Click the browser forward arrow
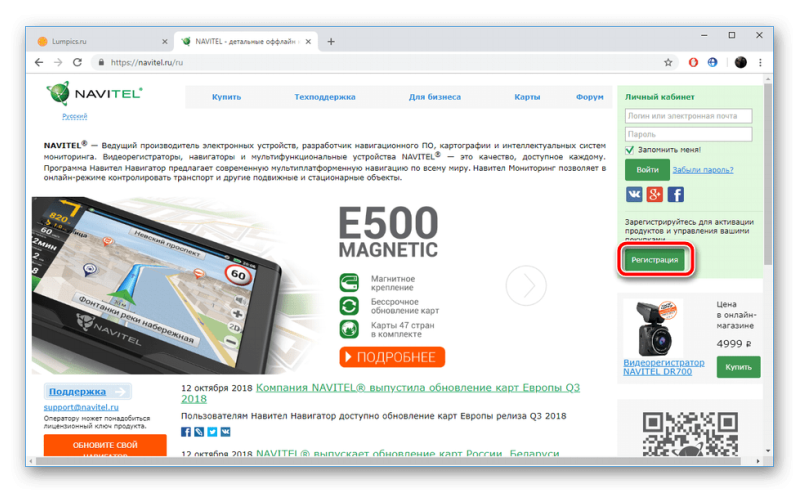Image resolution: width=800 pixels, height=493 pixels. click(x=58, y=62)
